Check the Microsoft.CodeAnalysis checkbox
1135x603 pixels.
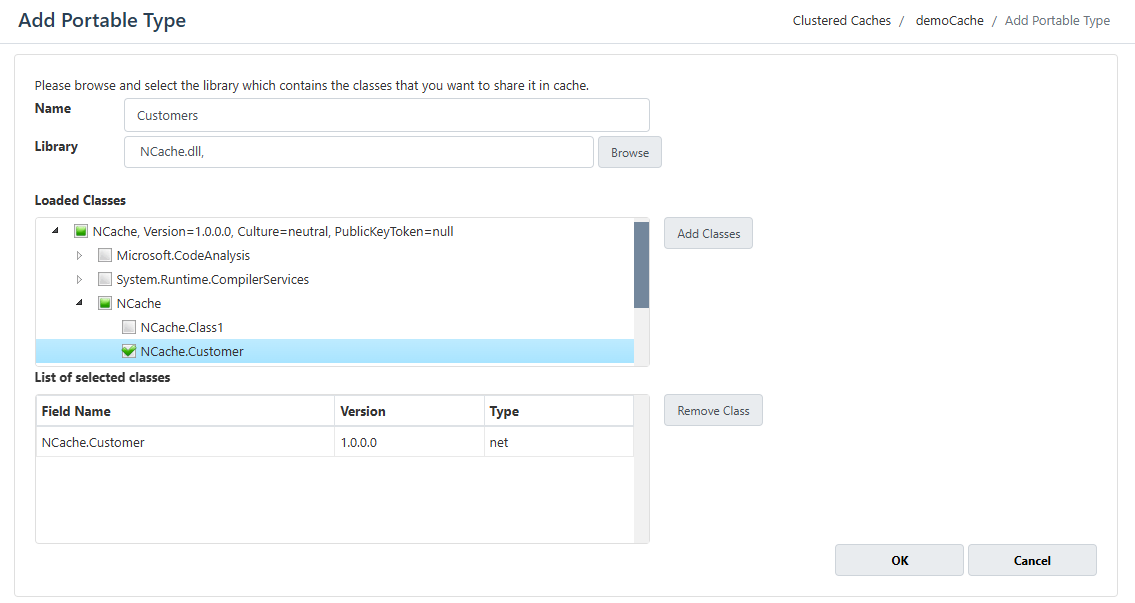coord(105,256)
